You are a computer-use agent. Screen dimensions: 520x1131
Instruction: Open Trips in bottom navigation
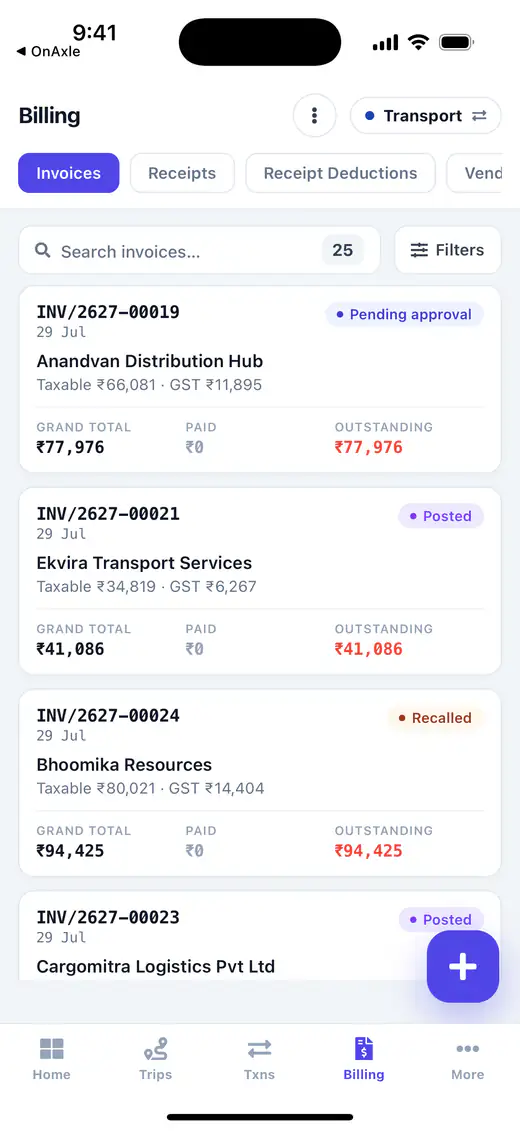pyautogui.click(x=155, y=1059)
